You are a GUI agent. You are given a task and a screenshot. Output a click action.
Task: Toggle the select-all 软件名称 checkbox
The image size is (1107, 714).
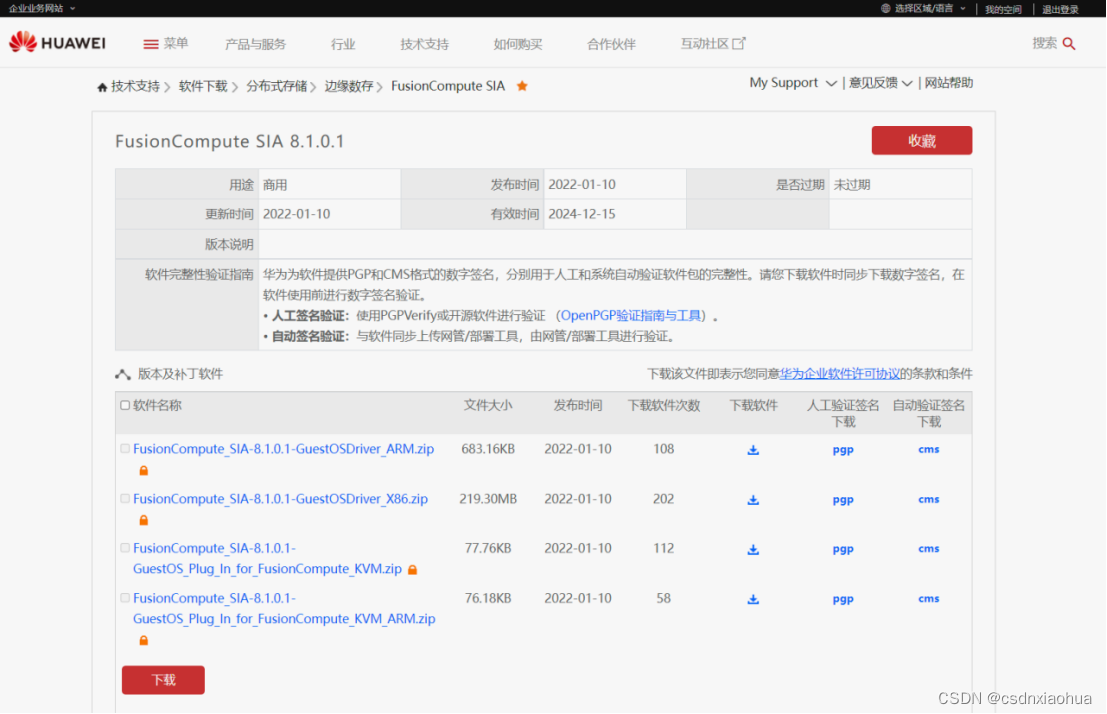coord(125,405)
